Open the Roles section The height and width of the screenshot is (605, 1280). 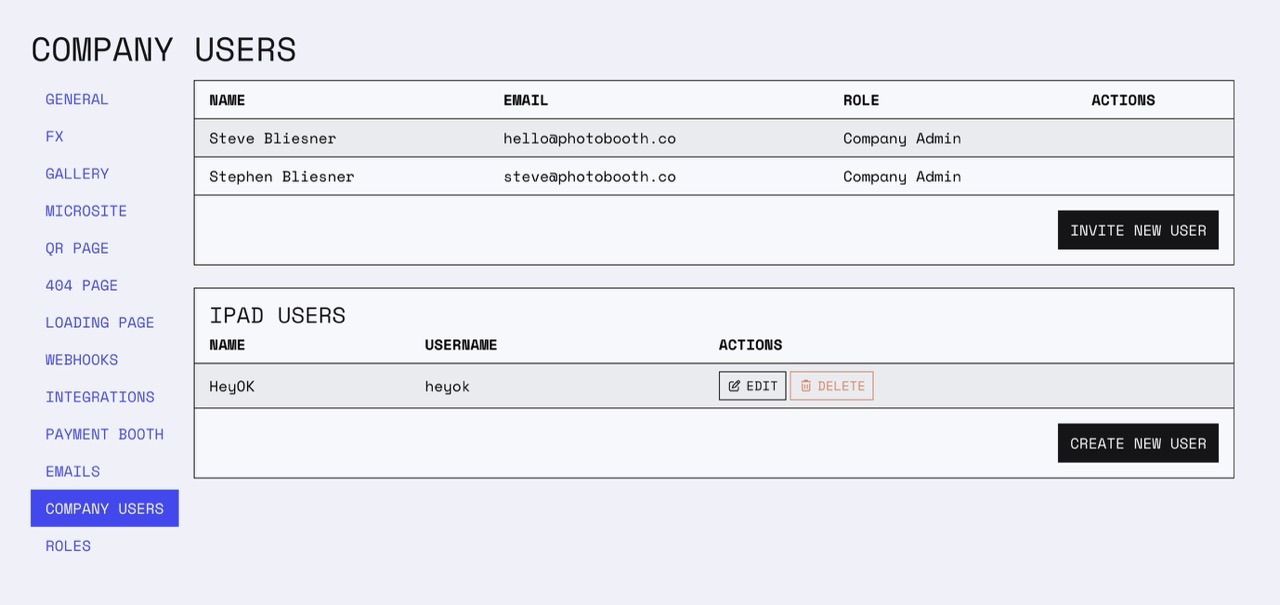(x=68, y=546)
